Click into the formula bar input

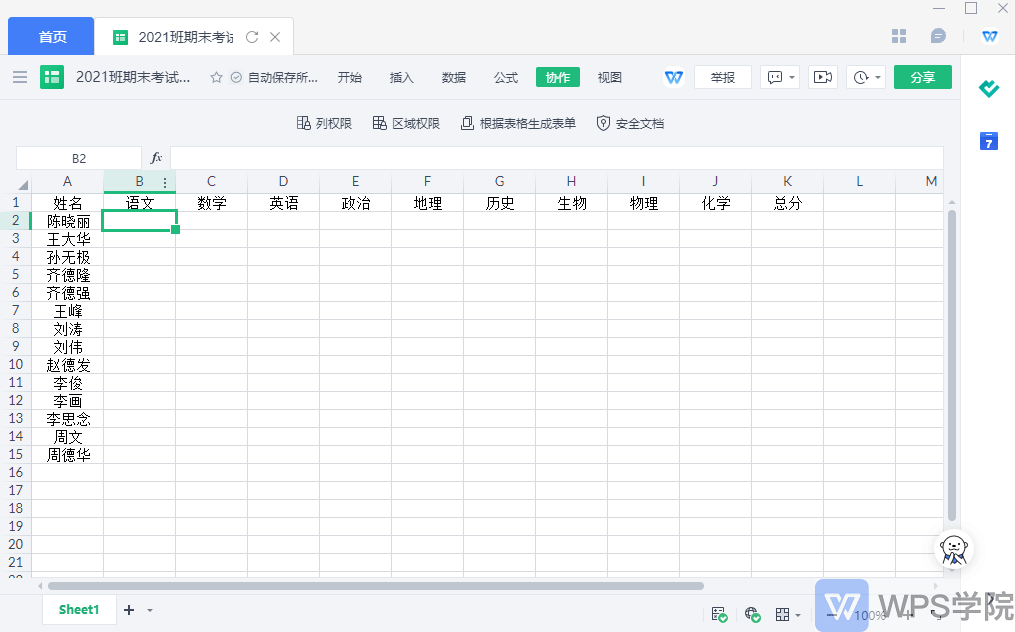tap(556, 158)
